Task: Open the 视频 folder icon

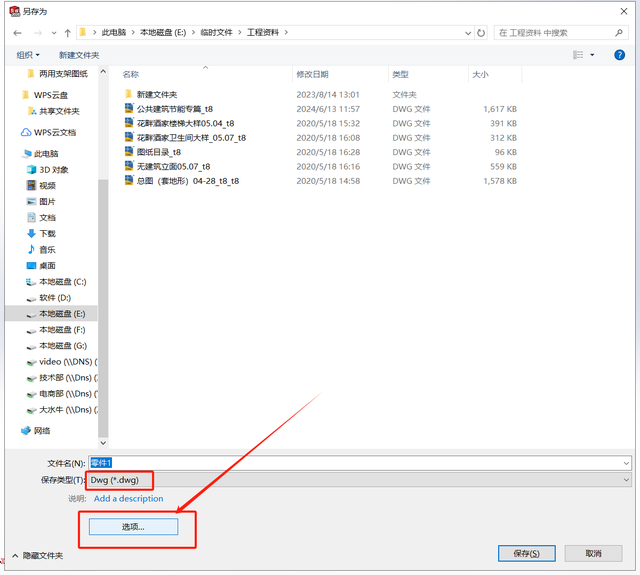Action: (x=31, y=185)
